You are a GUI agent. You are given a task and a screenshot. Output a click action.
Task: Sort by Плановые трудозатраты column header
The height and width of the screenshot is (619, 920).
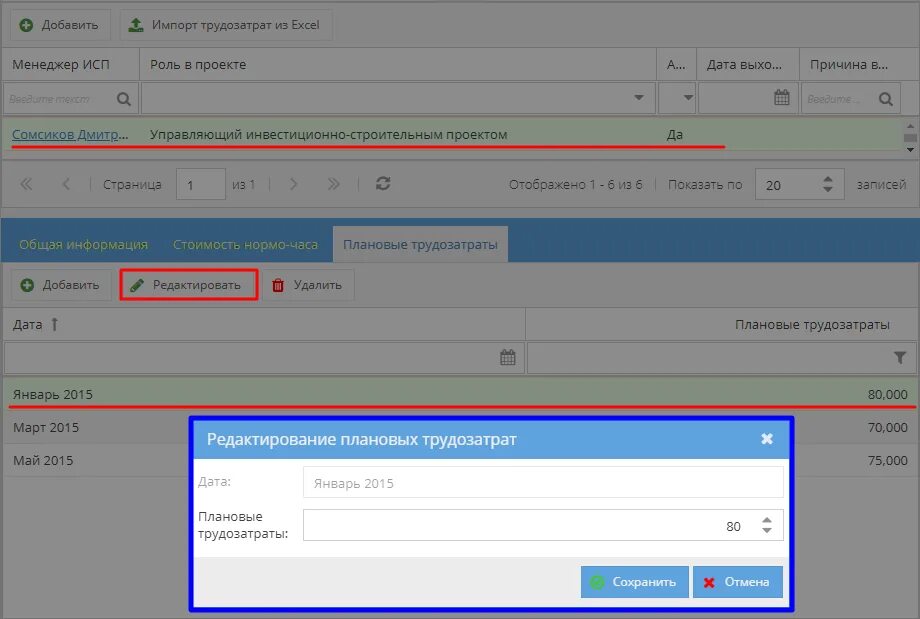[722, 324]
